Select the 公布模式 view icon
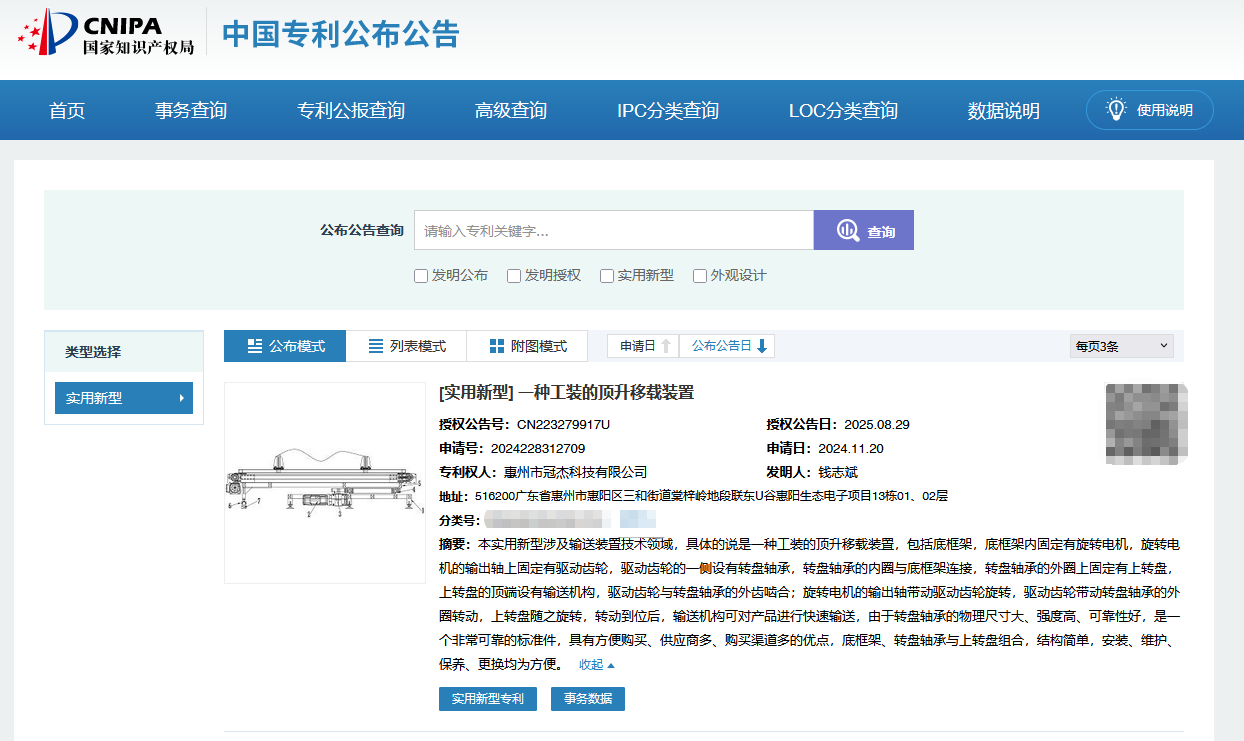Image resolution: width=1244 pixels, height=741 pixels. click(255, 345)
